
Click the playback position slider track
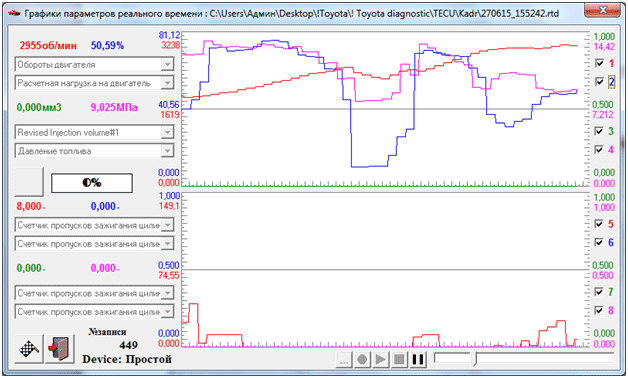coord(523,358)
